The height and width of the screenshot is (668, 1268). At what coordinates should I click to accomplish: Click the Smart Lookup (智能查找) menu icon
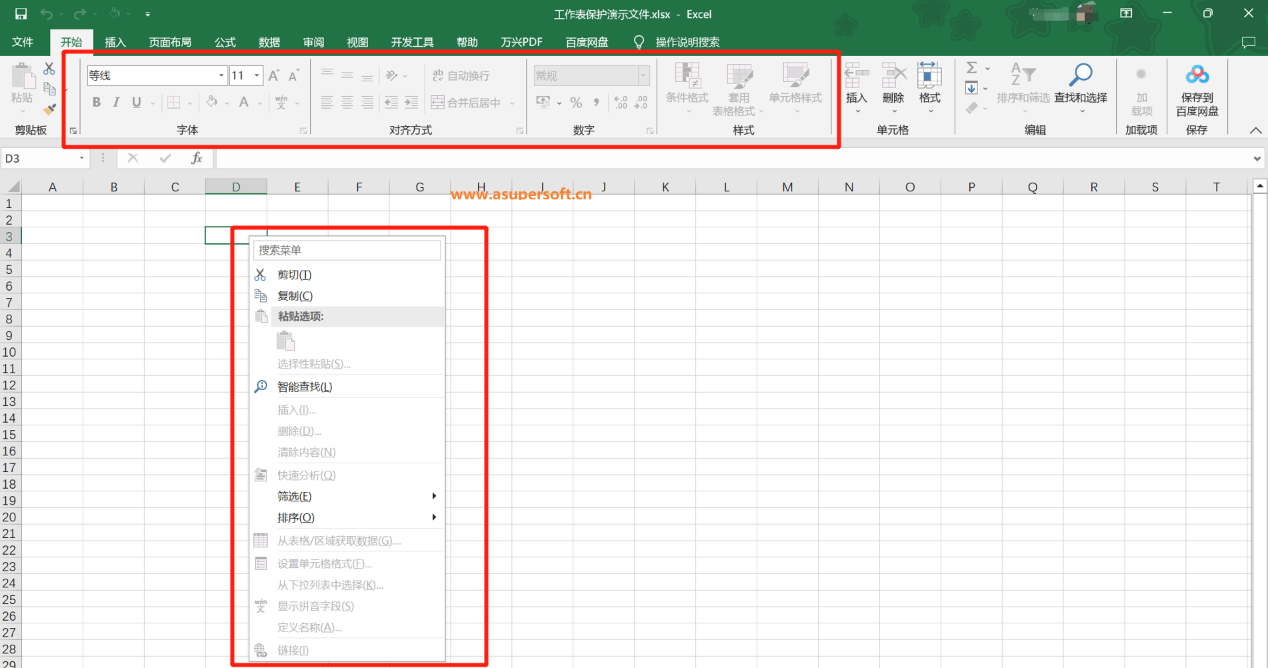click(x=261, y=385)
